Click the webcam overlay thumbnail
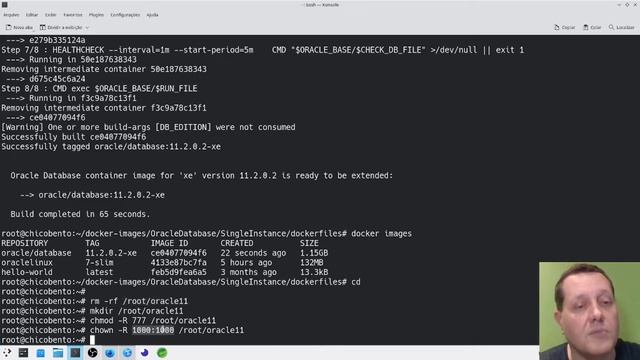 pyautogui.click(x=589, y=311)
